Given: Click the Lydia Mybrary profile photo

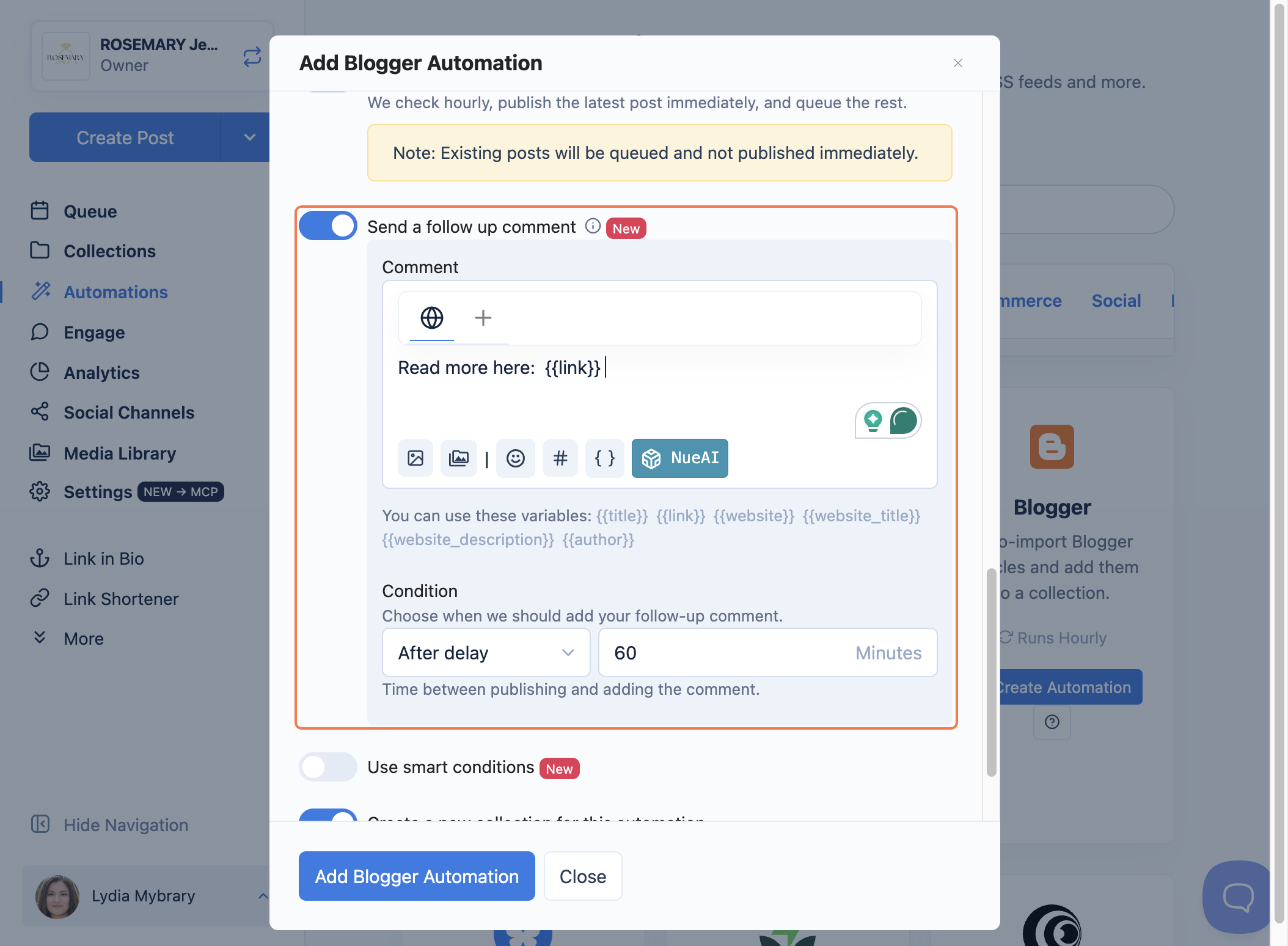Looking at the screenshot, I should click(57, 896).
